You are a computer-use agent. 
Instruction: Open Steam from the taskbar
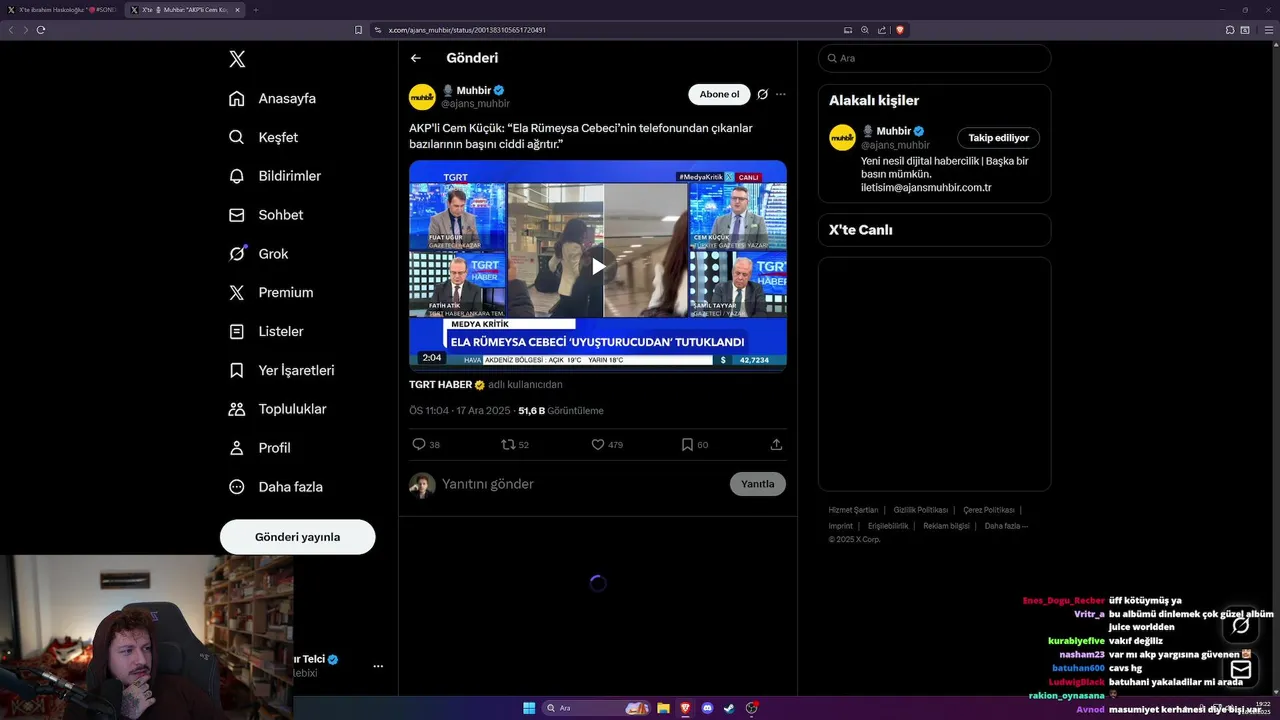(729, 708)
